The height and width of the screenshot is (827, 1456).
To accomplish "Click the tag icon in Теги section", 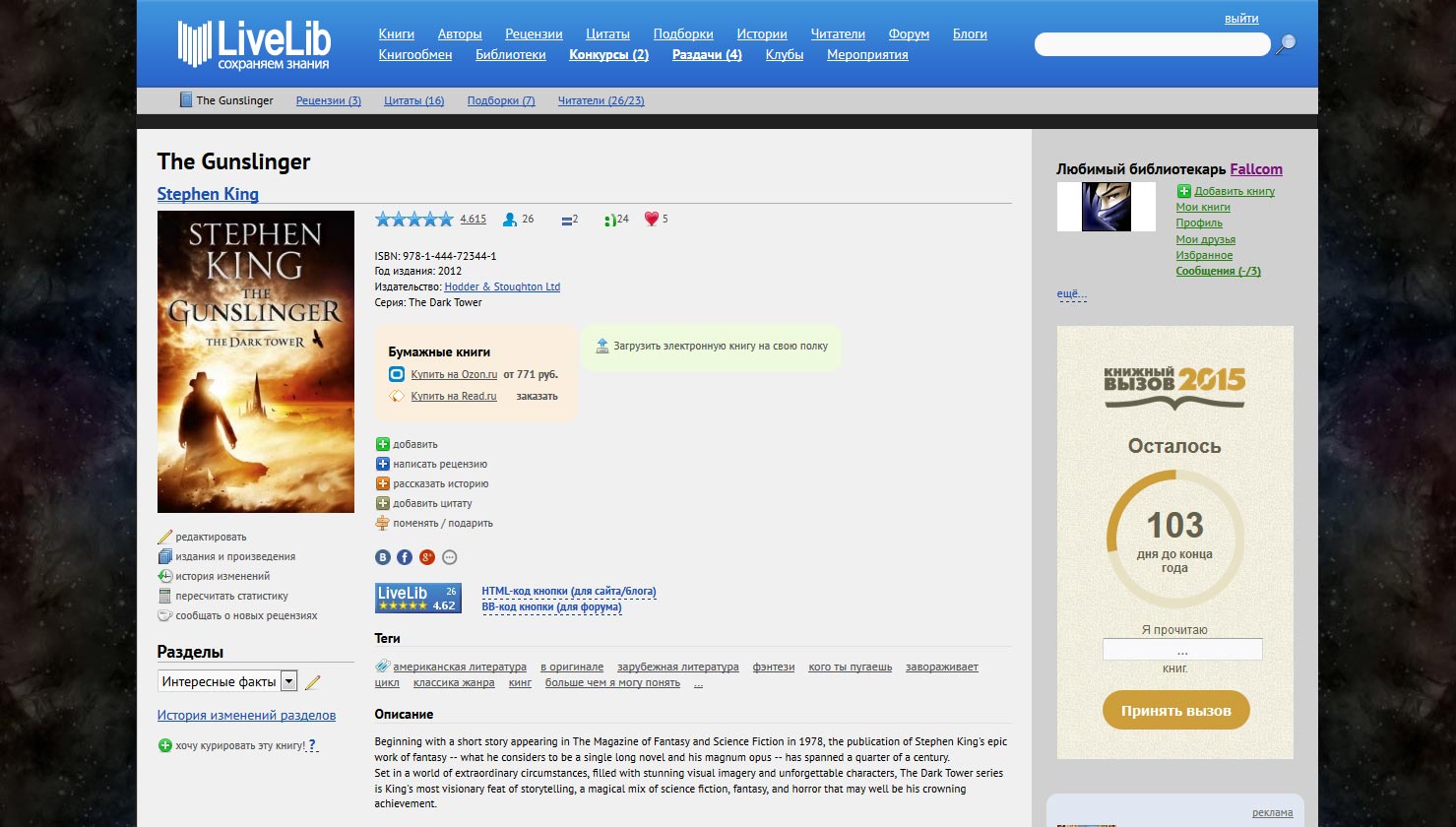I will 383,667.
